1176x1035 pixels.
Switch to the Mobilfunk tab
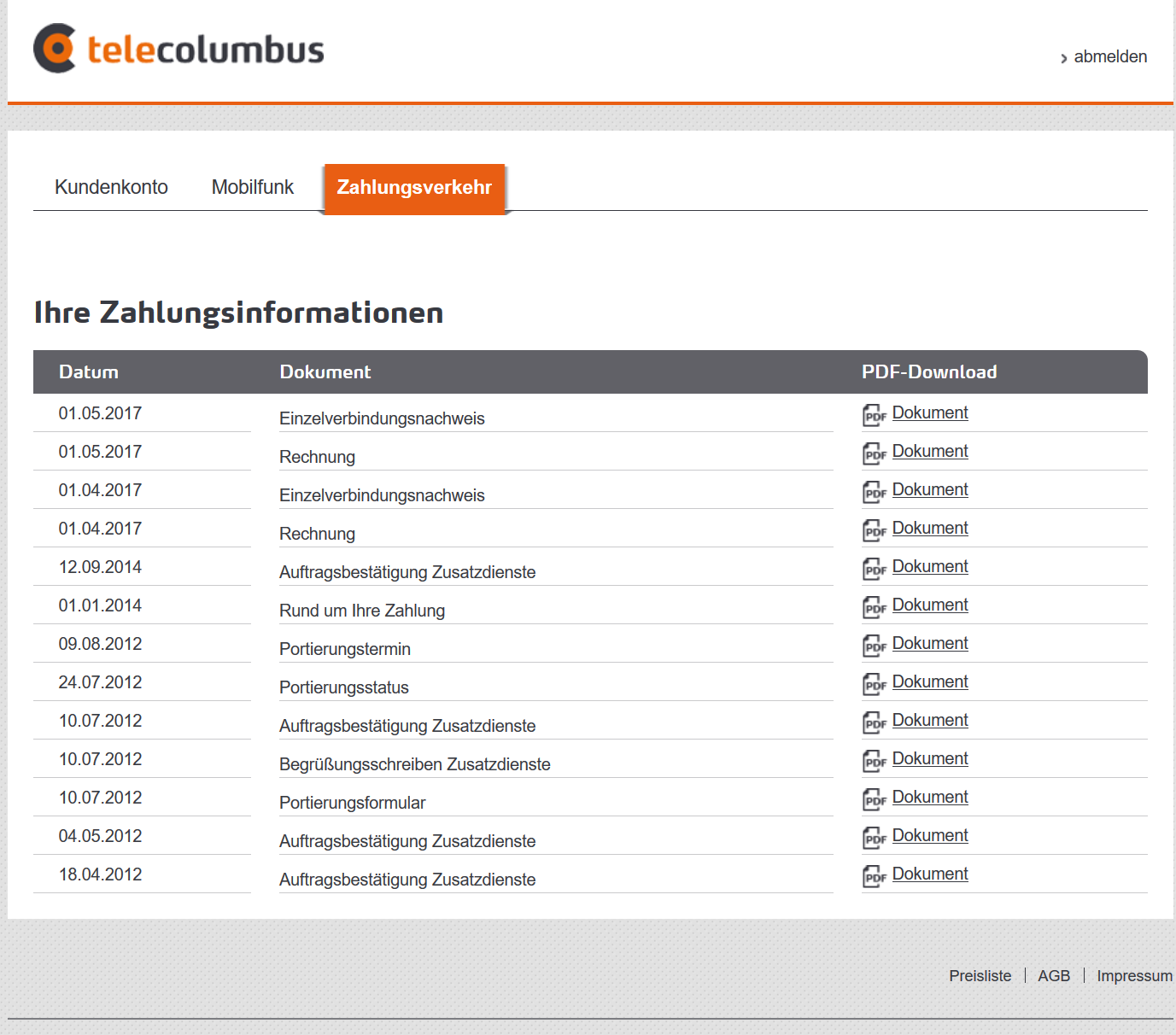click(x=252, y=187)
